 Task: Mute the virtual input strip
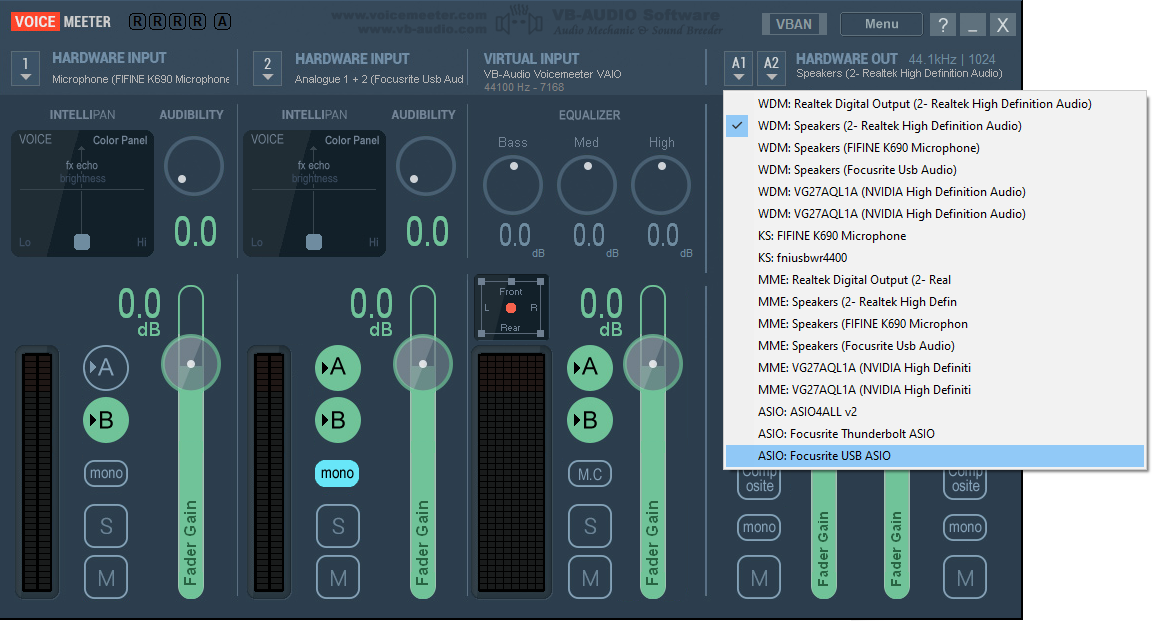pyautogui.click(x=590, y=577)
